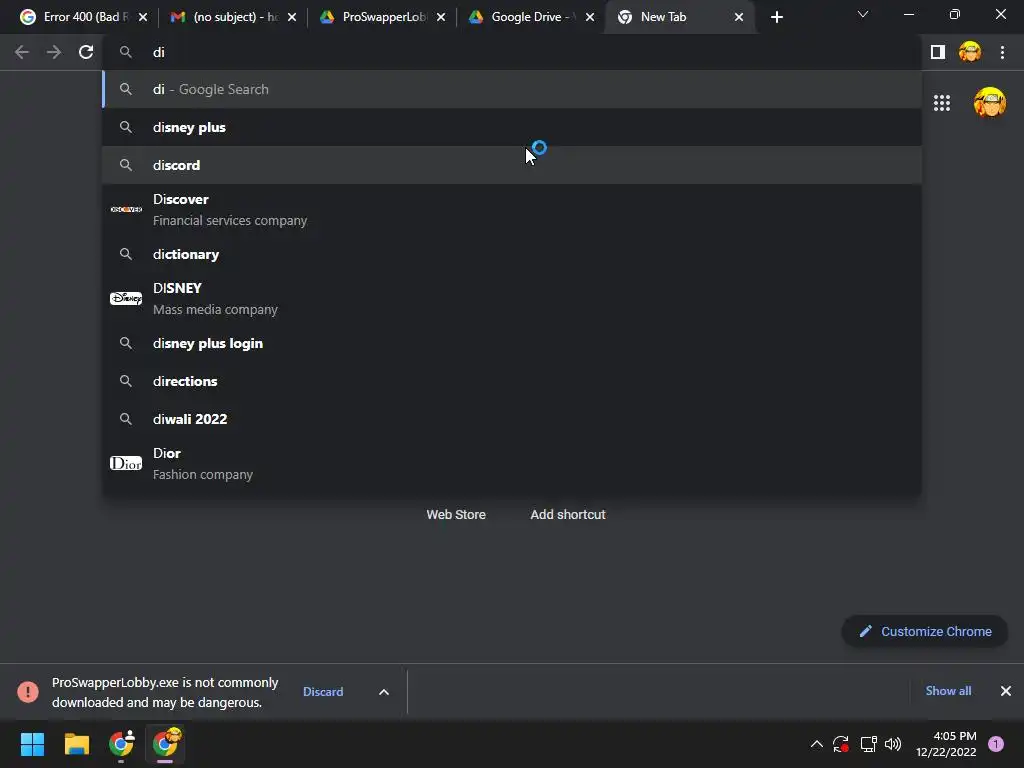Discard the ProSwapperLobby.exe download
The width and height of the screenshot is (1024, 768).
[x=323, y=692]
